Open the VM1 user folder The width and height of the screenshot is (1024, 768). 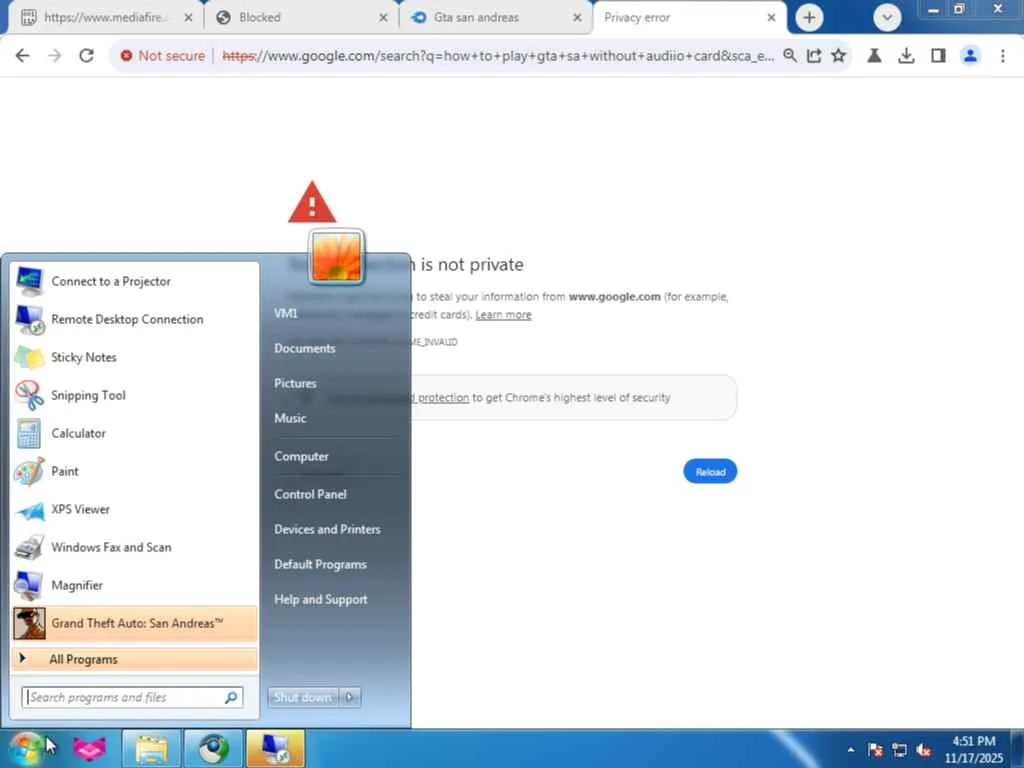(286, 313)
